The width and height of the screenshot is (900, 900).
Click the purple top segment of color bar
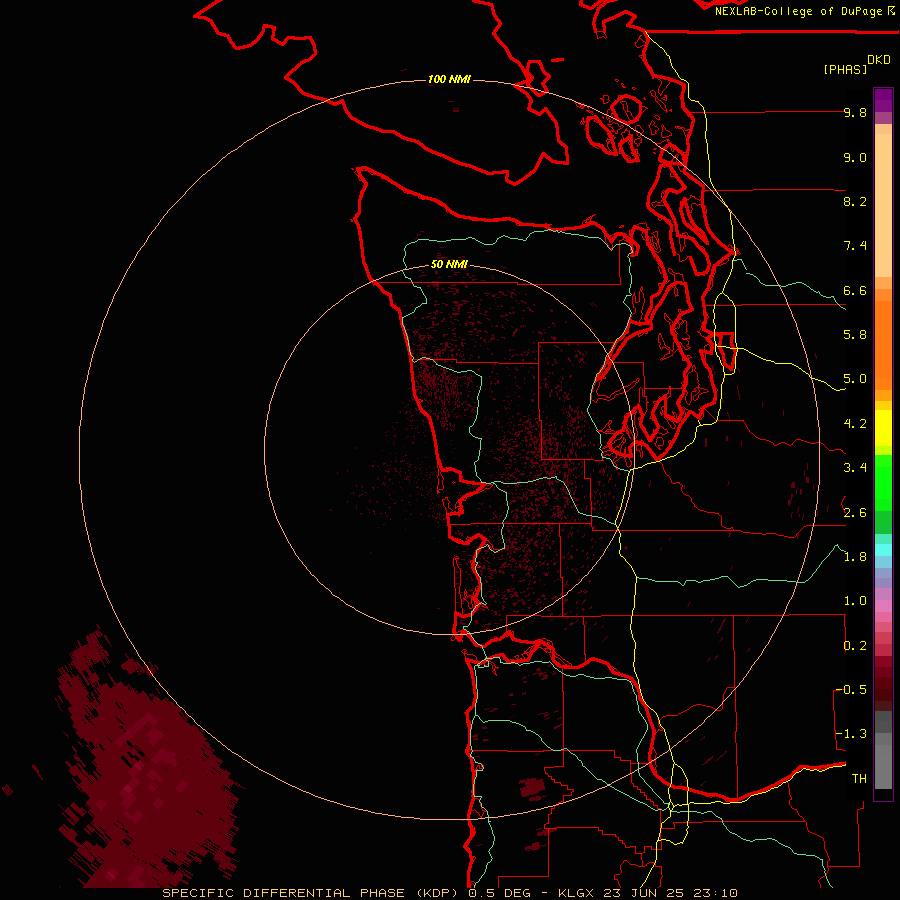883,100
